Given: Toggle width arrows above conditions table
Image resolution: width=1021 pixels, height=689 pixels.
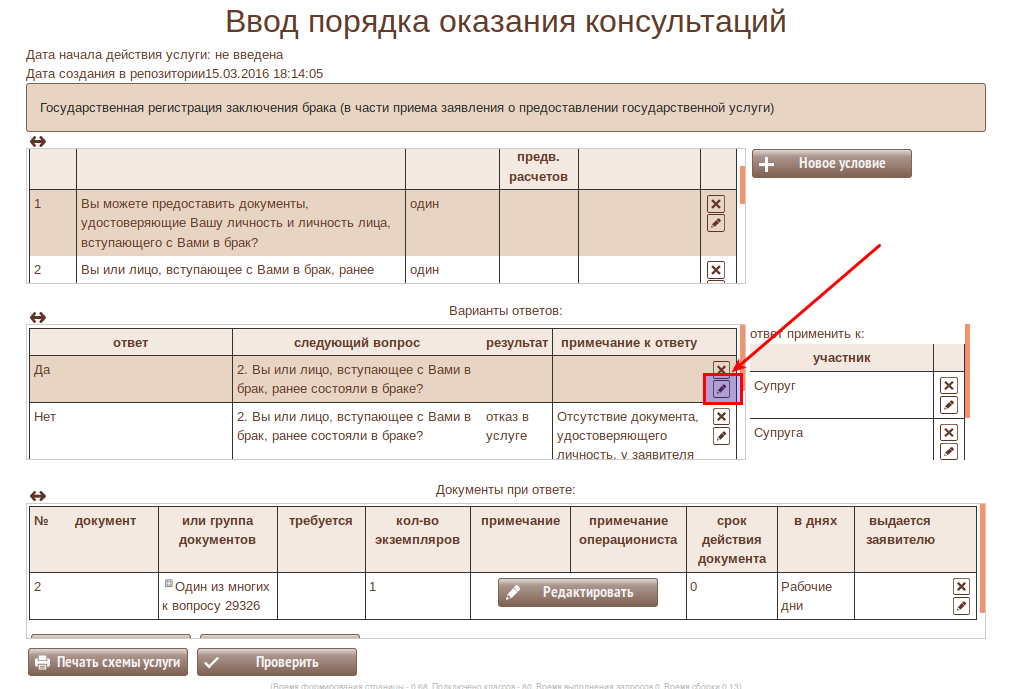Looking at the screenshot, I should click(38, 142).
